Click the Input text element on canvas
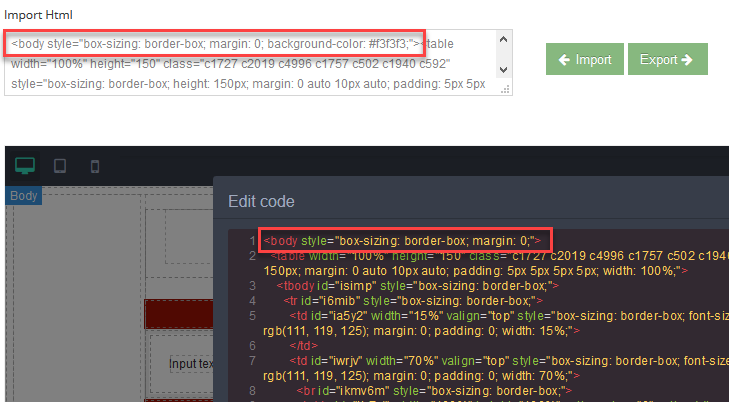Viewport: 729px width, 402px height. [x=191, y=363]
